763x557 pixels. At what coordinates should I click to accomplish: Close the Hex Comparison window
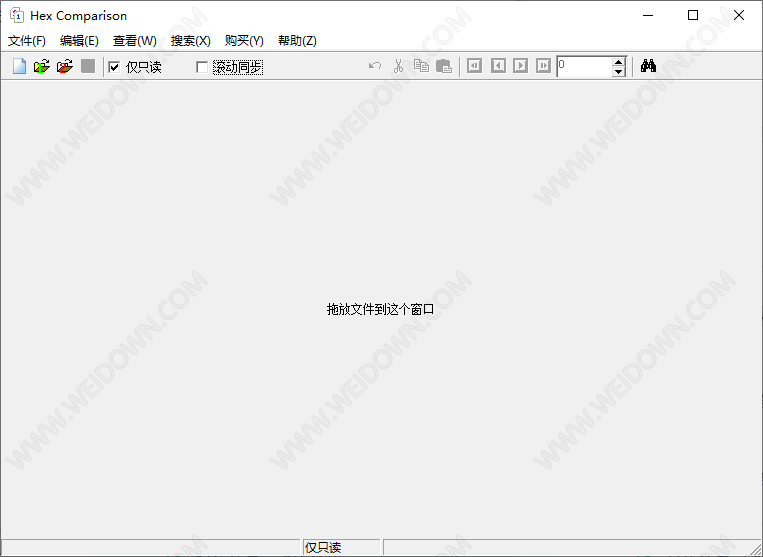[739, 16]
